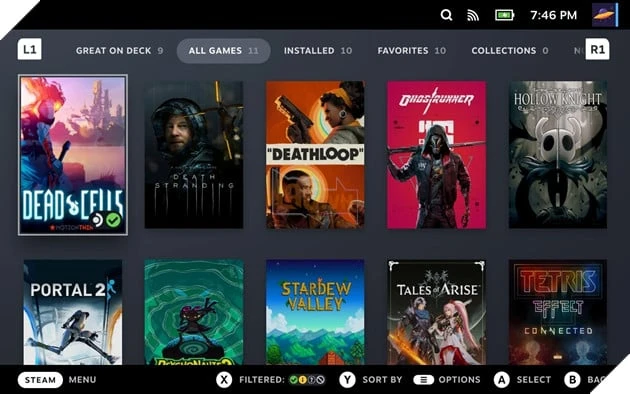Click the battery status icon
The image size is (630, 394).
(x=504, y=15)
